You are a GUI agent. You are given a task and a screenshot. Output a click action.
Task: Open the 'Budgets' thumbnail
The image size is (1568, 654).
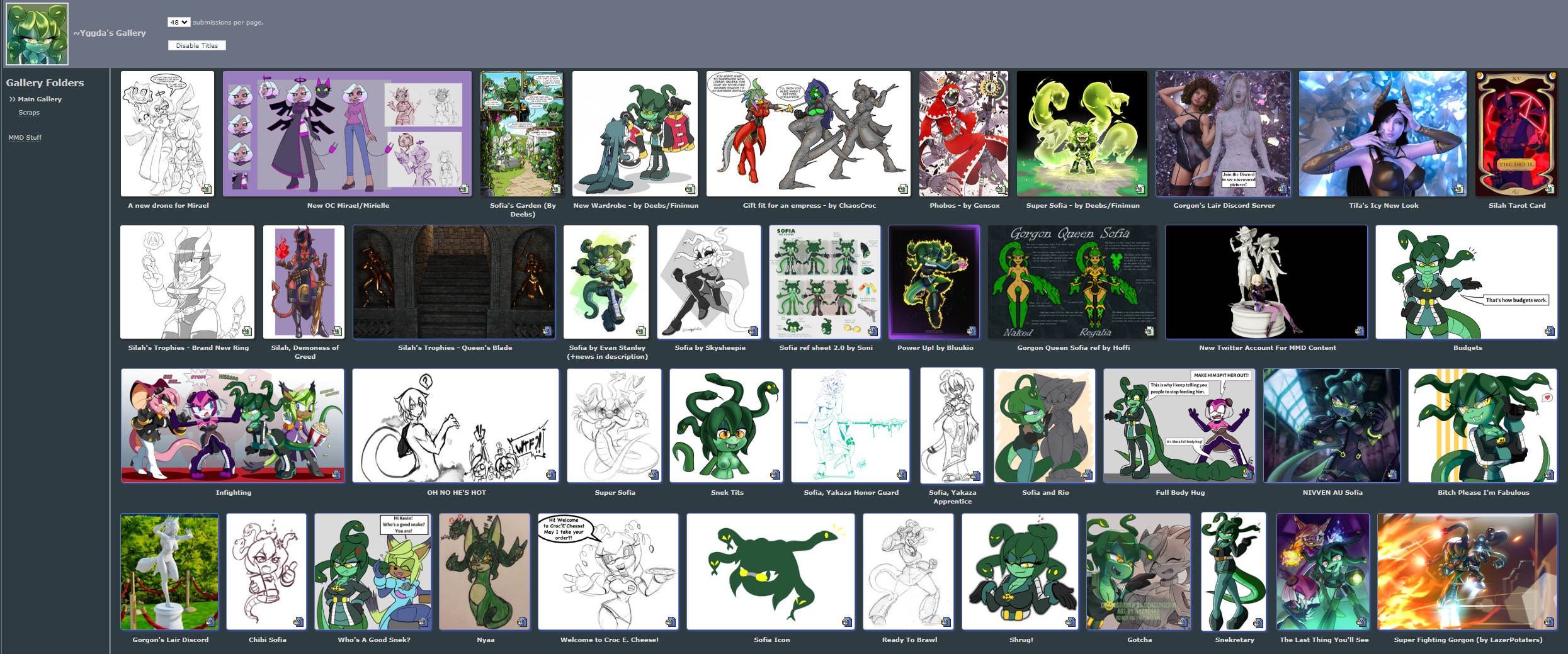(x=1467, y=282)
